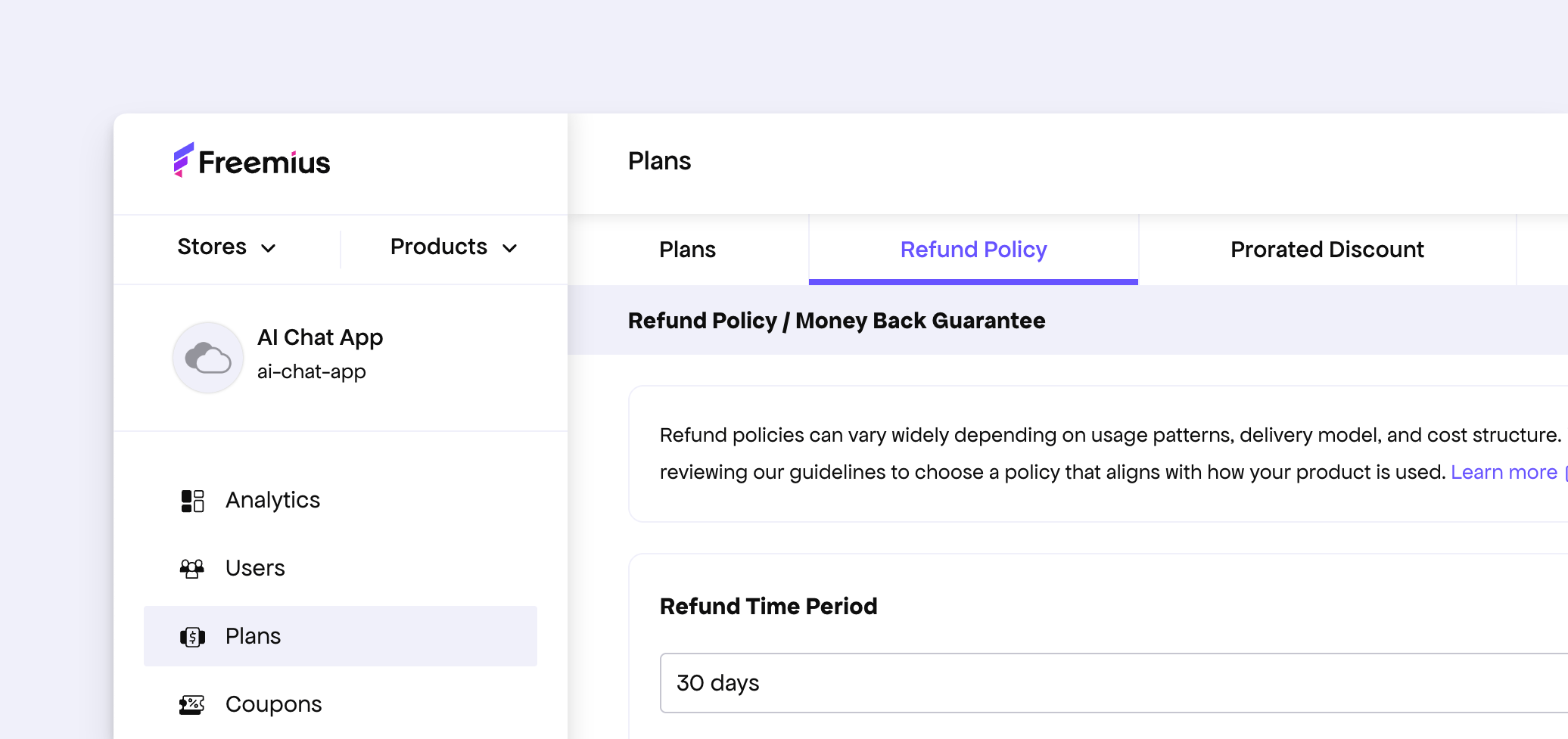Click the Users group icon in sidebar
Screen dimensions: 1568x739
click(x=192, y=568)
